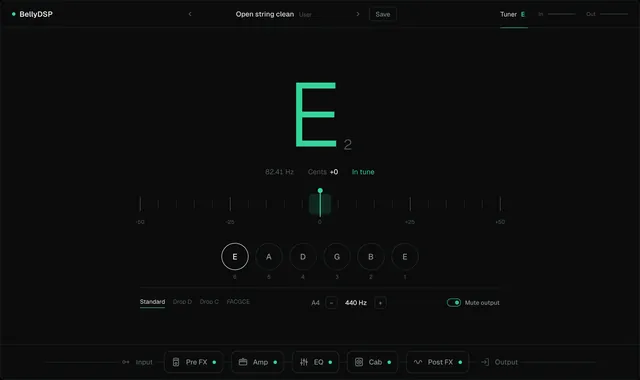The image size is (640, 380).
Task: Click the Output label in signal chain
Action: pos(506,362)
